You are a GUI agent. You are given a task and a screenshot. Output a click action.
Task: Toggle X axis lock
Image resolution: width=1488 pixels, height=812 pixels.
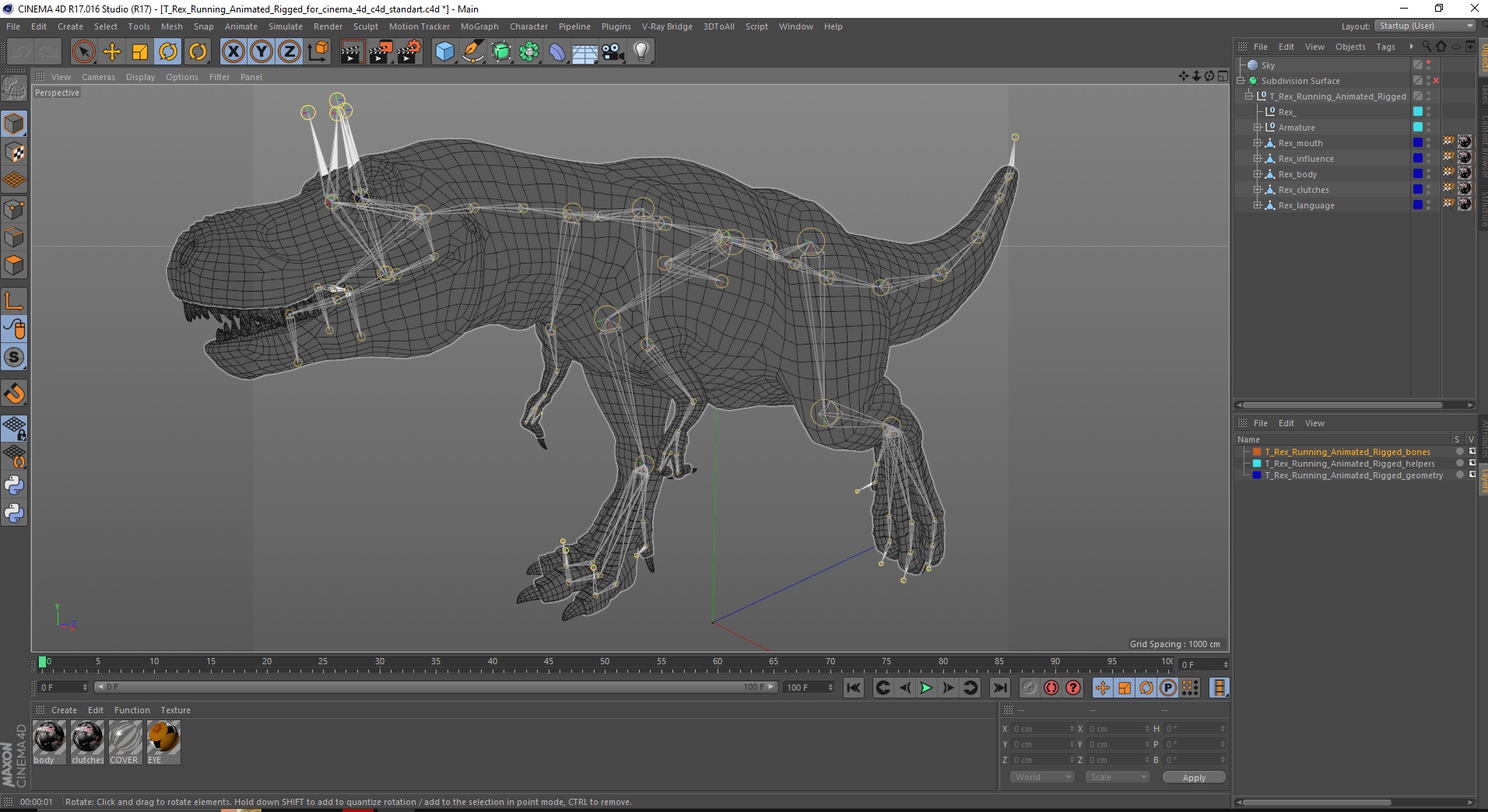[233, 52]
